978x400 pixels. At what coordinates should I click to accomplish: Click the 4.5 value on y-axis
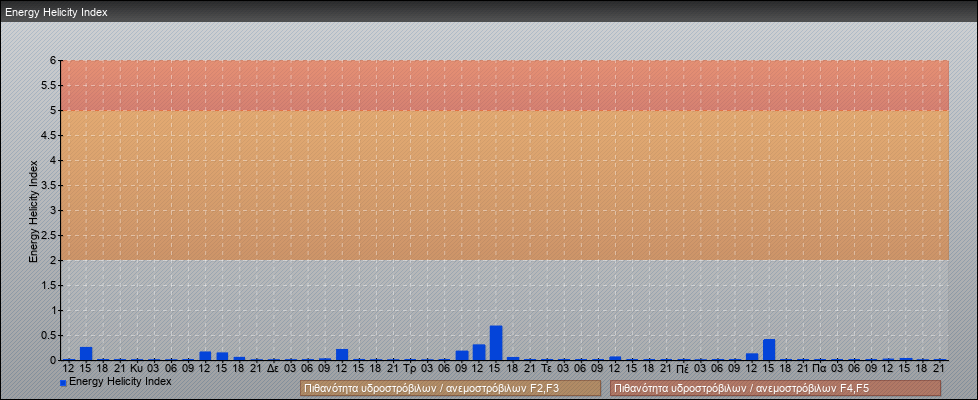tap(49, 135)
